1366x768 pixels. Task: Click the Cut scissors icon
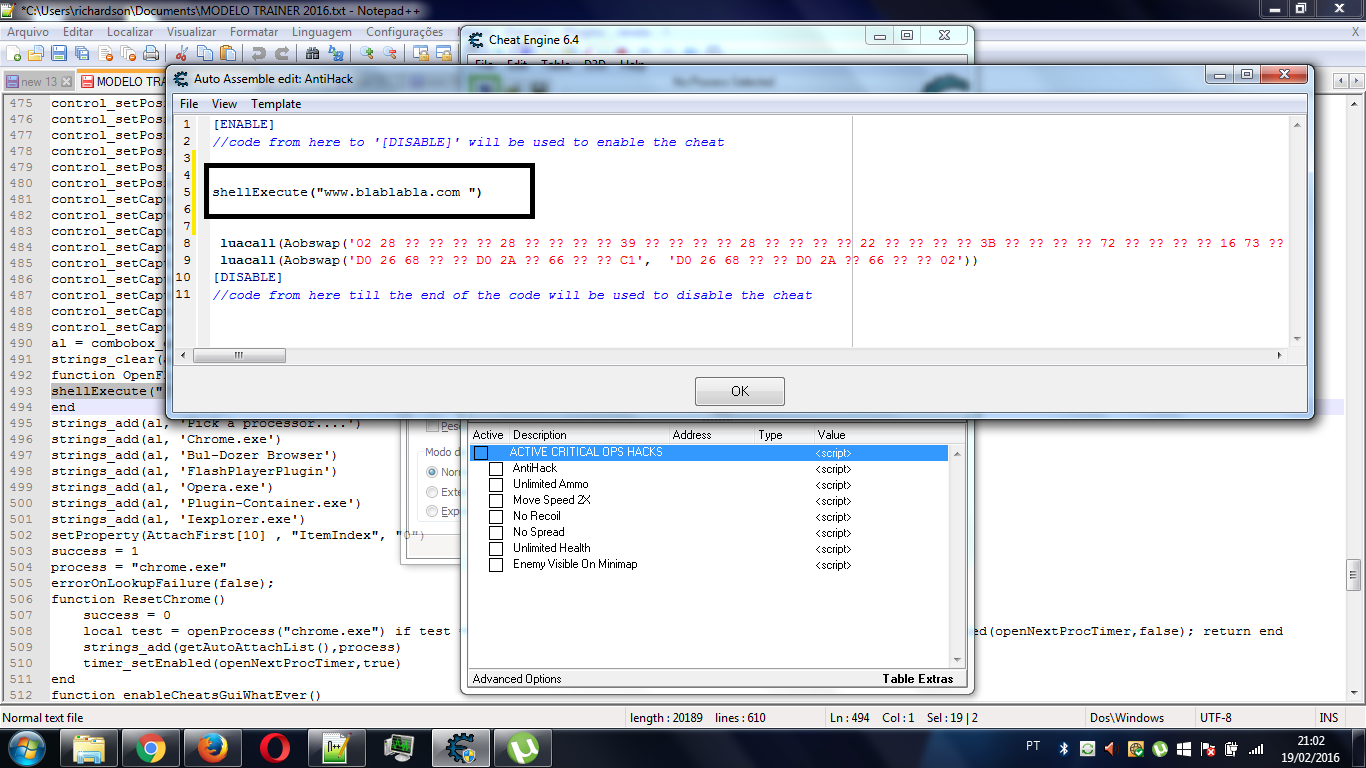[183, 53]
